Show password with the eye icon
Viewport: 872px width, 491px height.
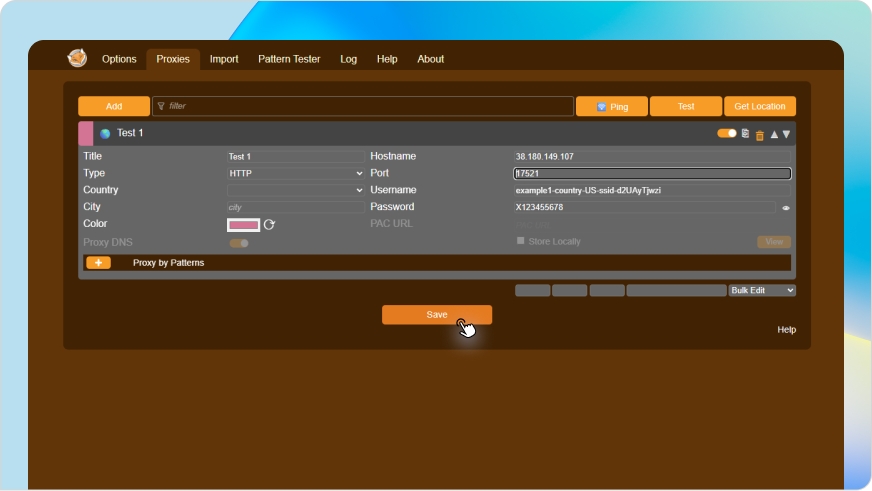786,208
